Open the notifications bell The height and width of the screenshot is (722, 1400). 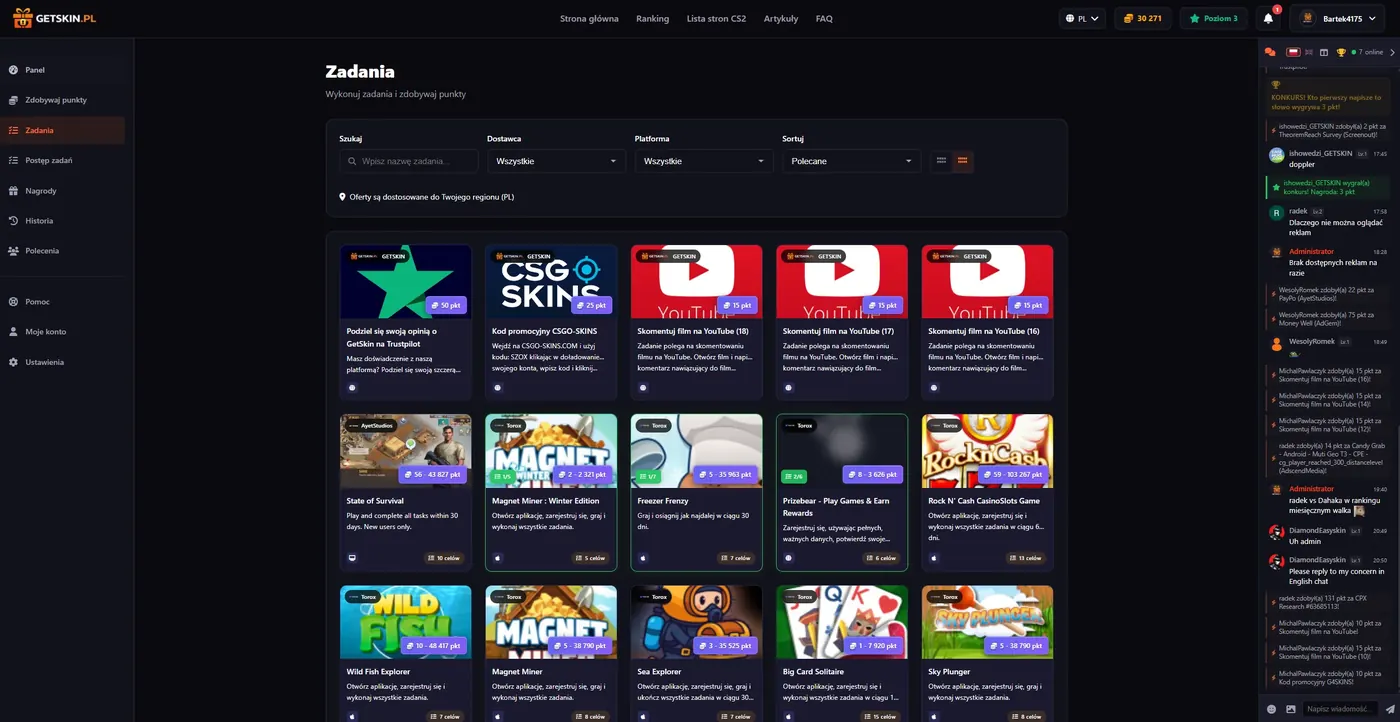tap(1269, 18)
